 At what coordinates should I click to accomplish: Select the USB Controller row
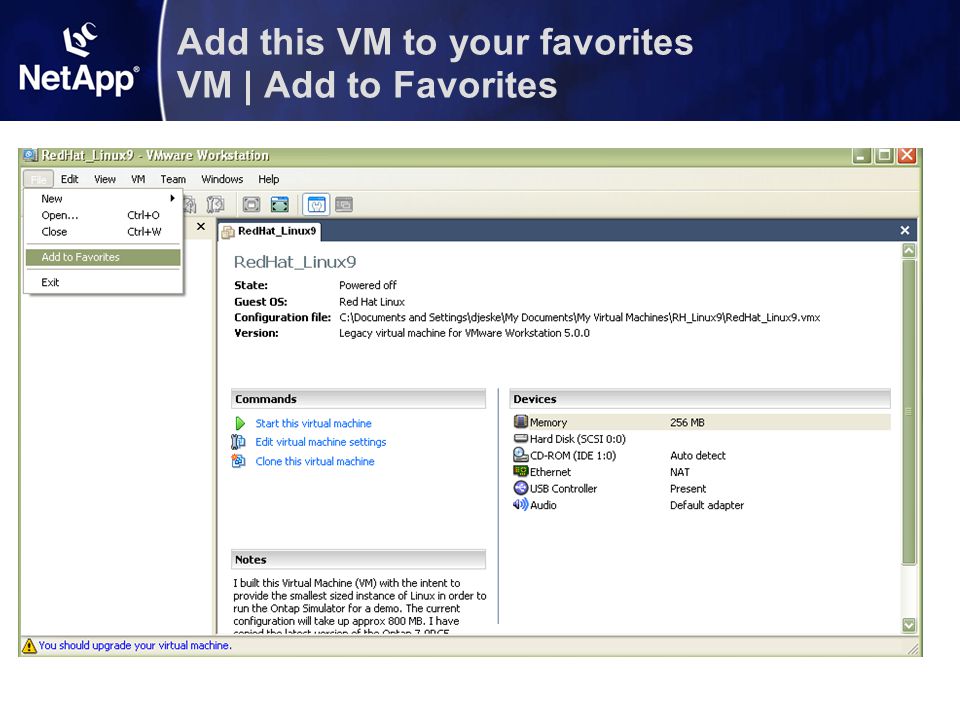[700, 488]
